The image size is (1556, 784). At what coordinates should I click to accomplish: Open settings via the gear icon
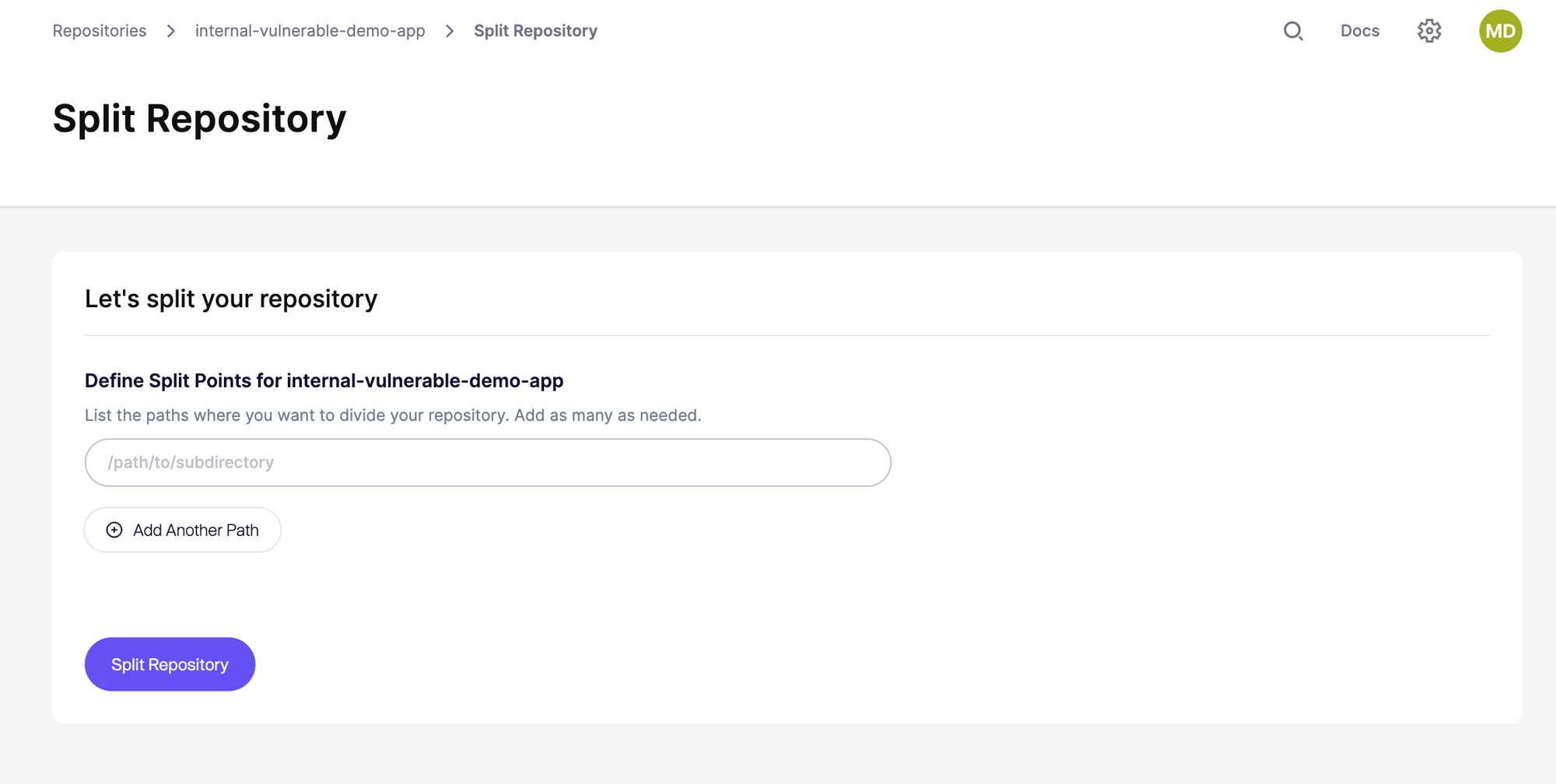point(1429,31)
